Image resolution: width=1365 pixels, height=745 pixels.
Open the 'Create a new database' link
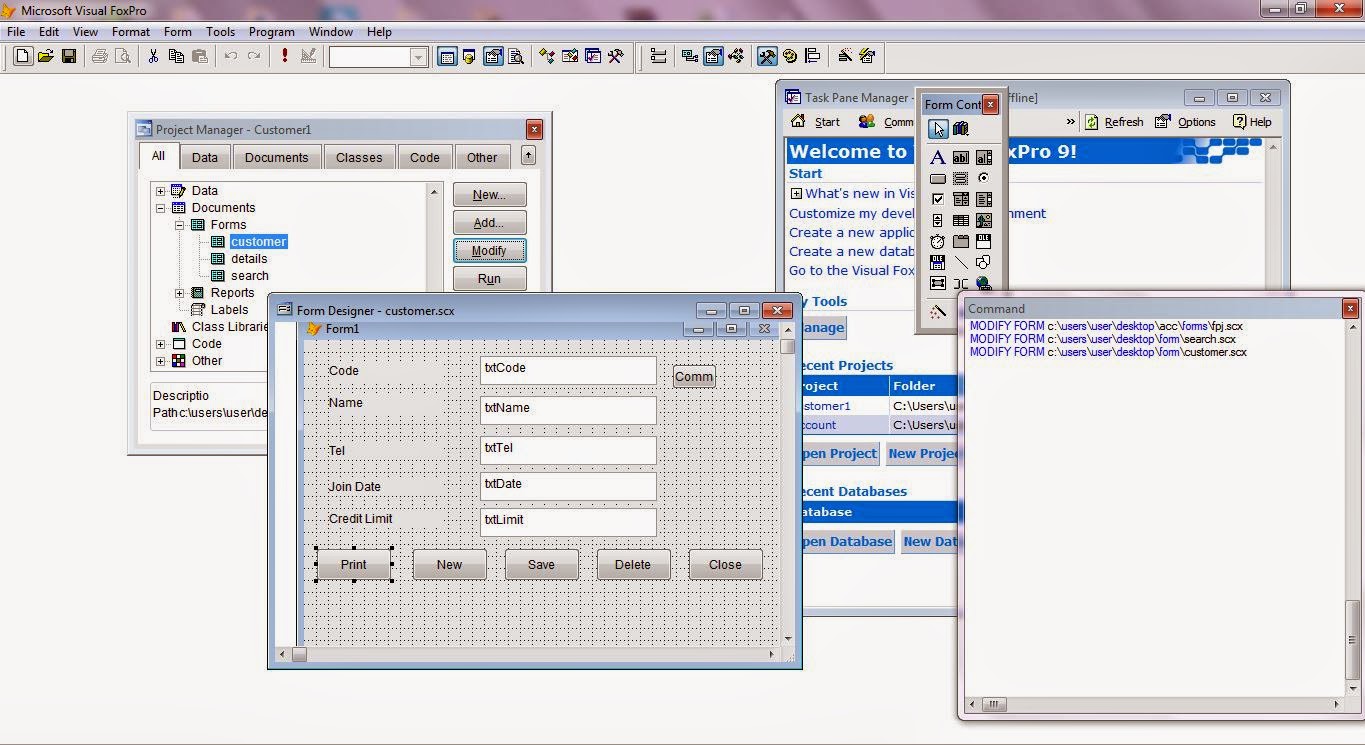(x=851, y=251)
